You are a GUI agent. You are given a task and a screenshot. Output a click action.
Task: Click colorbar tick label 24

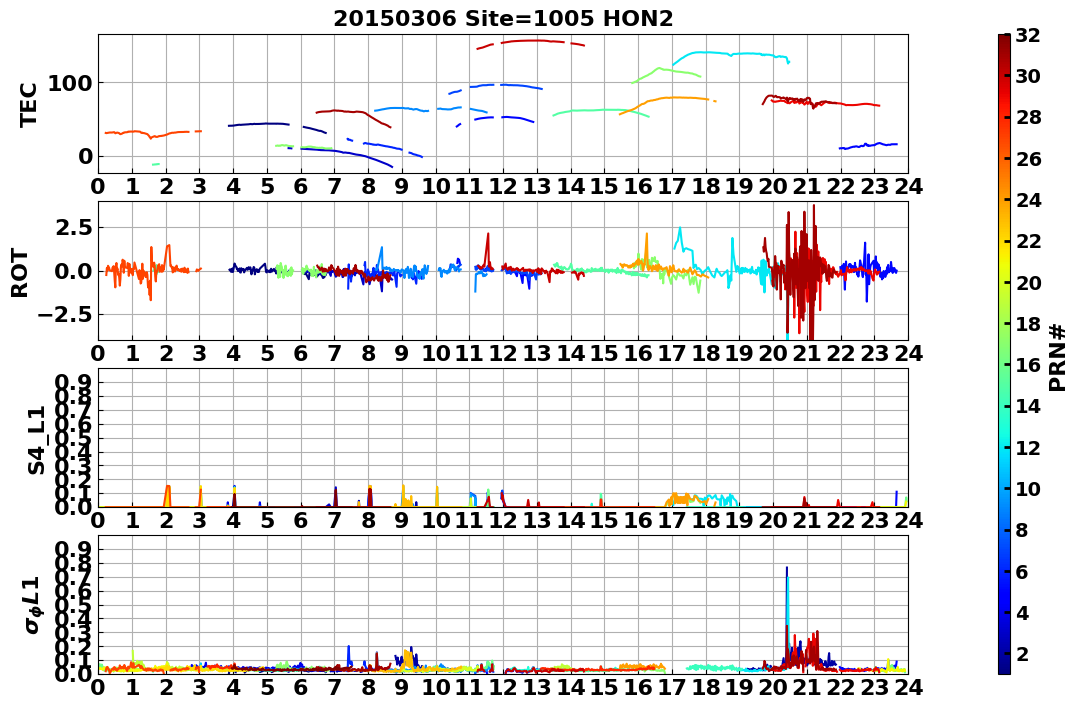pyautogui.click(x=1028, y=200)
